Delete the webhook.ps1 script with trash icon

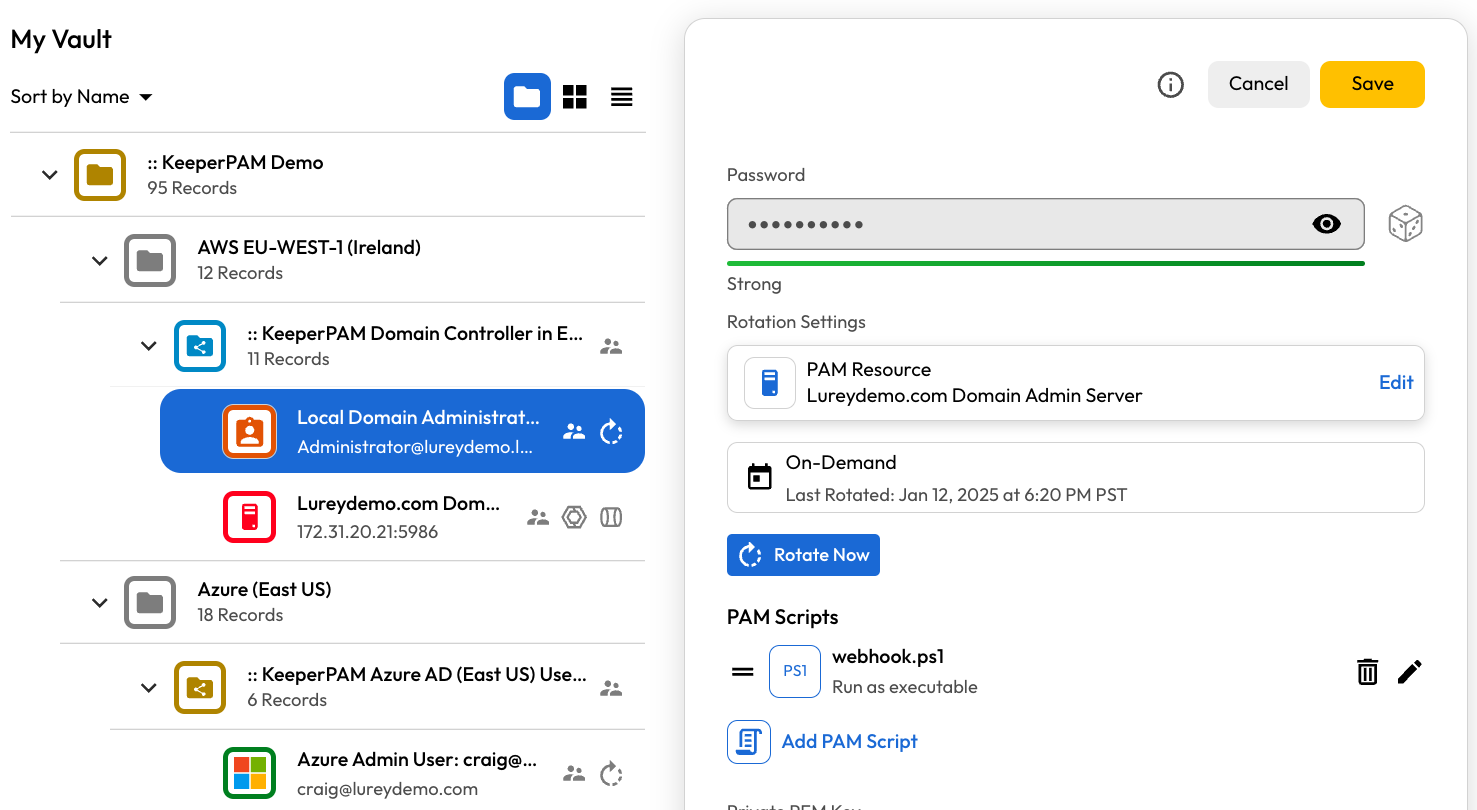(x=1367, y=672)
